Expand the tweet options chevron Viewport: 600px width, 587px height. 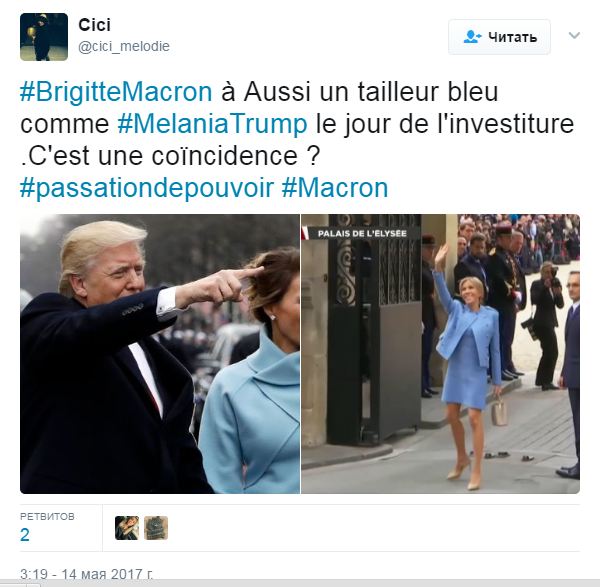click(574, 36)
